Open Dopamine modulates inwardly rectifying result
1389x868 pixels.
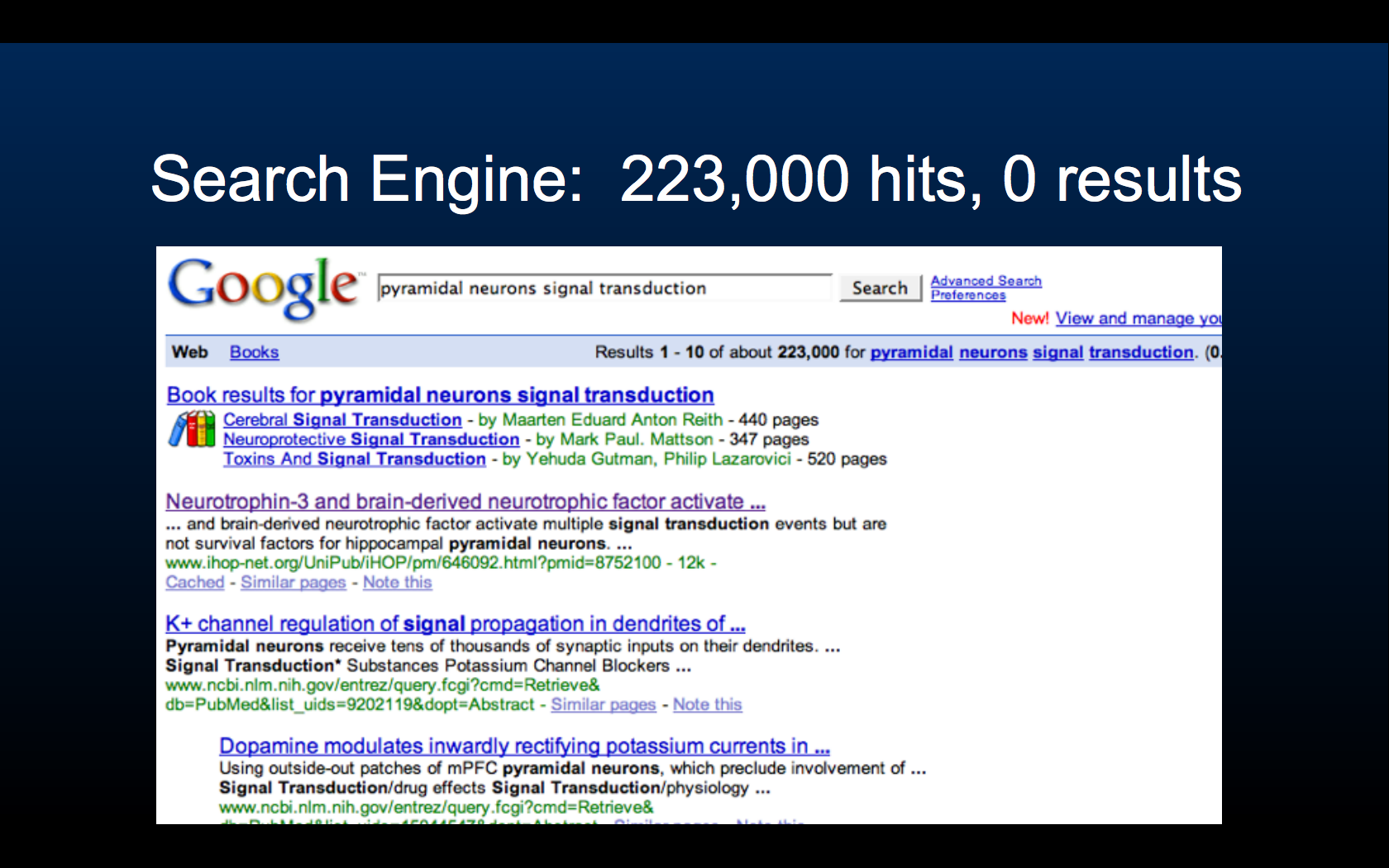click(523, 746)
